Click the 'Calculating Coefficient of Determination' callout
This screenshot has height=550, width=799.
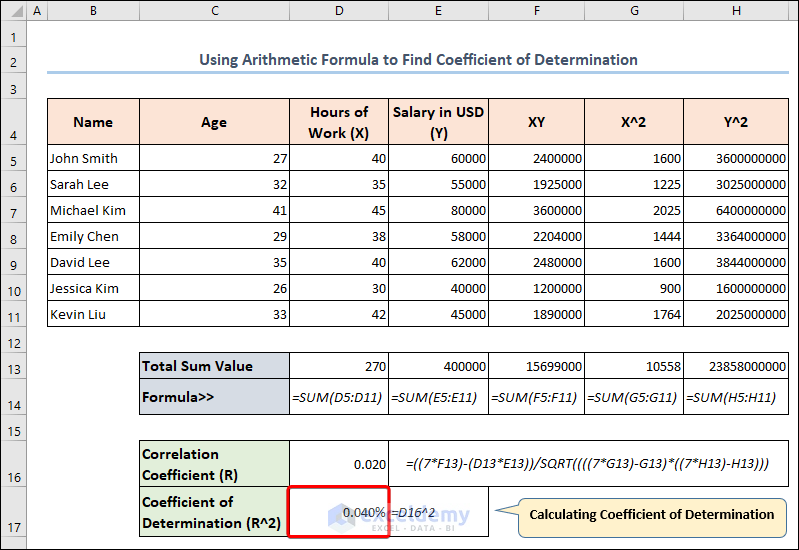tap(651, 515)
